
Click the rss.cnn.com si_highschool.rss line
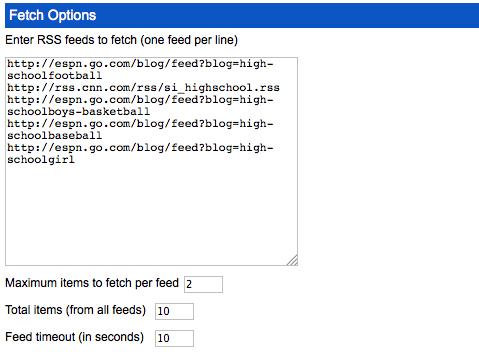coord(143,88)
